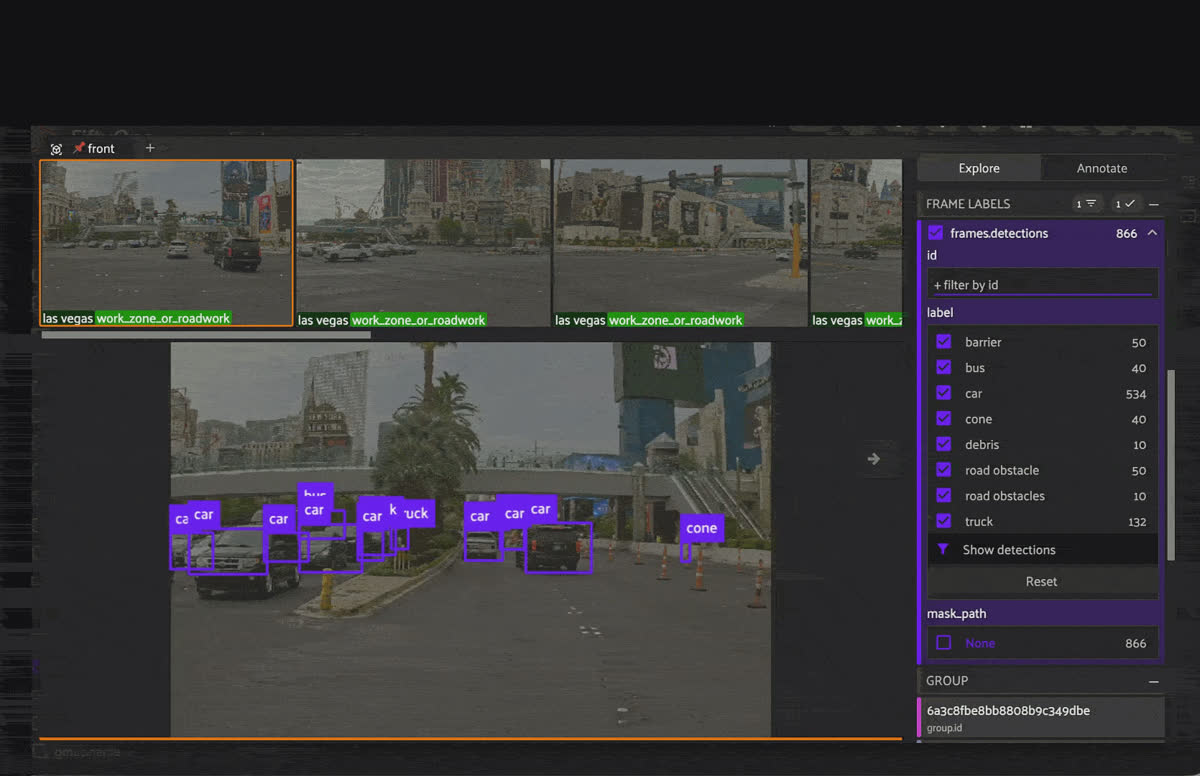Click the 534 car count
Image resolution: width=1200 pixels, height=776 pixels.
[x=1135, y=394]
